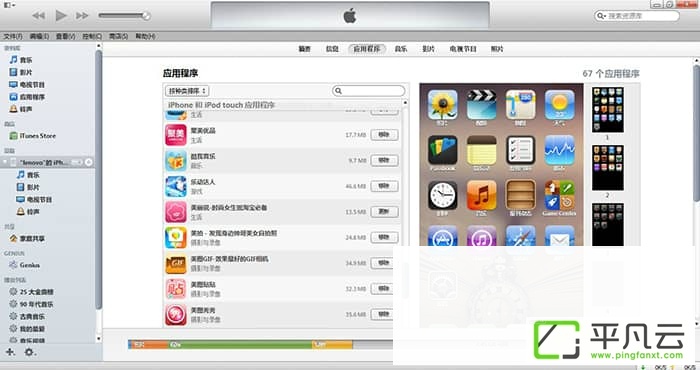
Task: Select the Newsstand shelf icon on home screen
Action: [x=521, y=195]
